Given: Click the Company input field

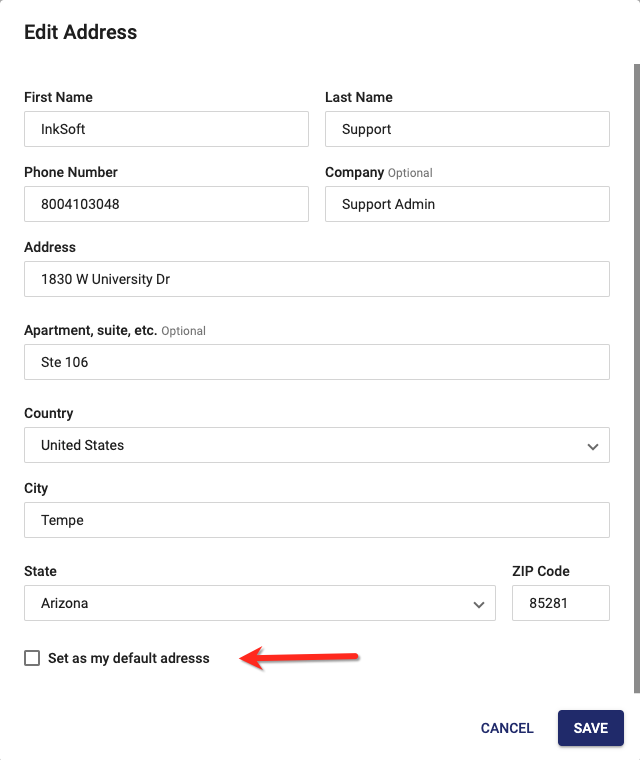Looking at the screenshot, I should click(467, 204).
